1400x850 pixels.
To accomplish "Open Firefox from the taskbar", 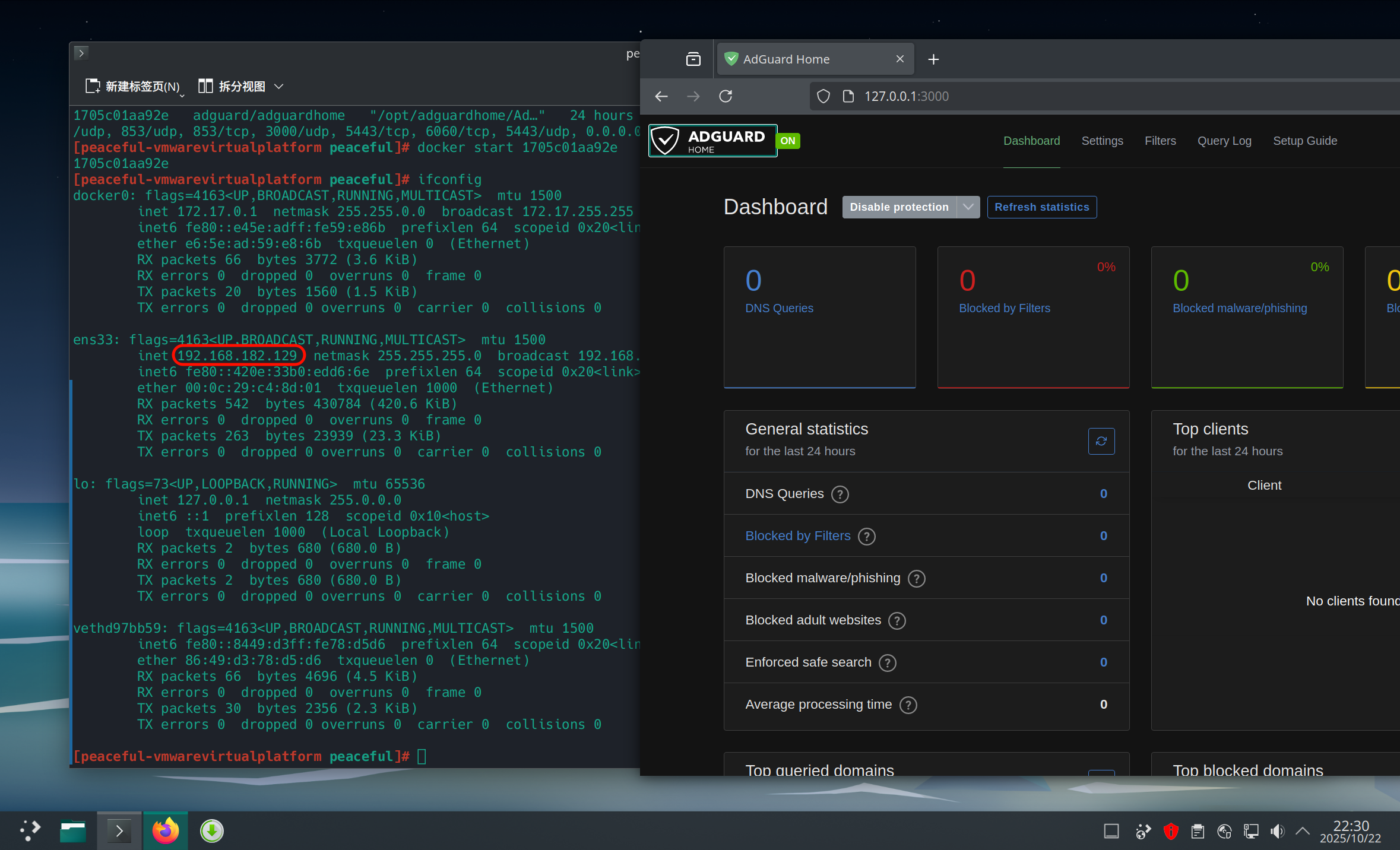I will [165, 830].
